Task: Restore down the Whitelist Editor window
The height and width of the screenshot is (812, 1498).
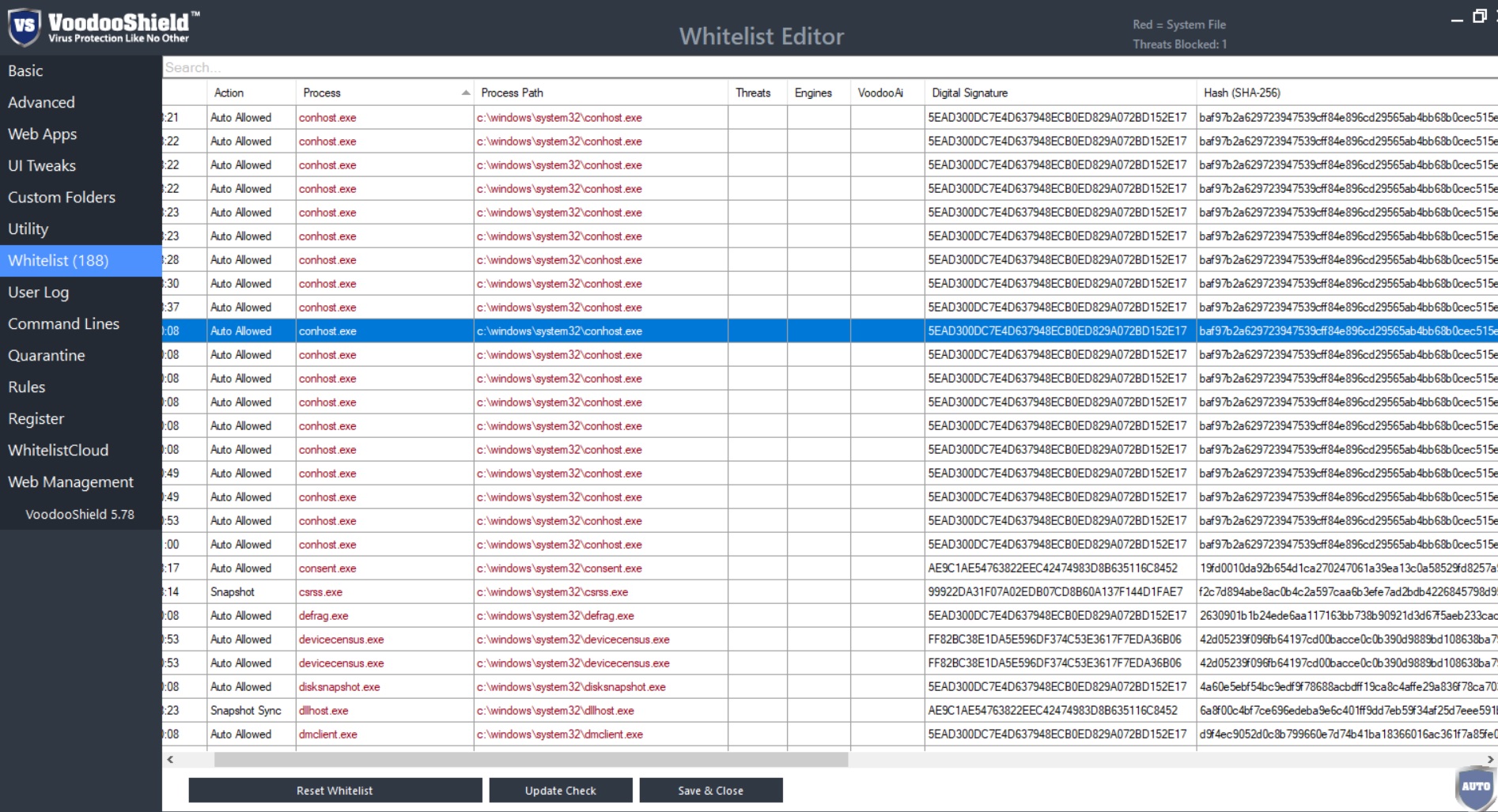Action: pos(1480,17)
